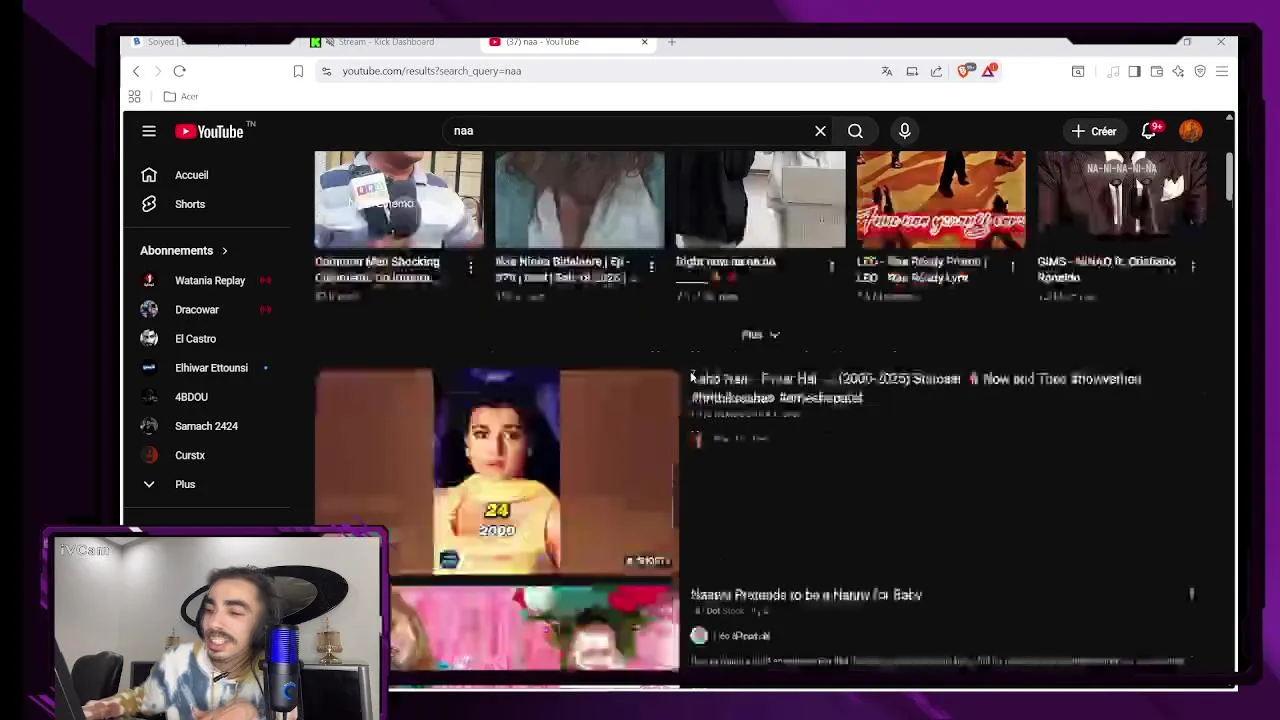Open the YouTube hamburger guide menu
Viewport: 1280px width, 720px height.
[x=149, y=131]
